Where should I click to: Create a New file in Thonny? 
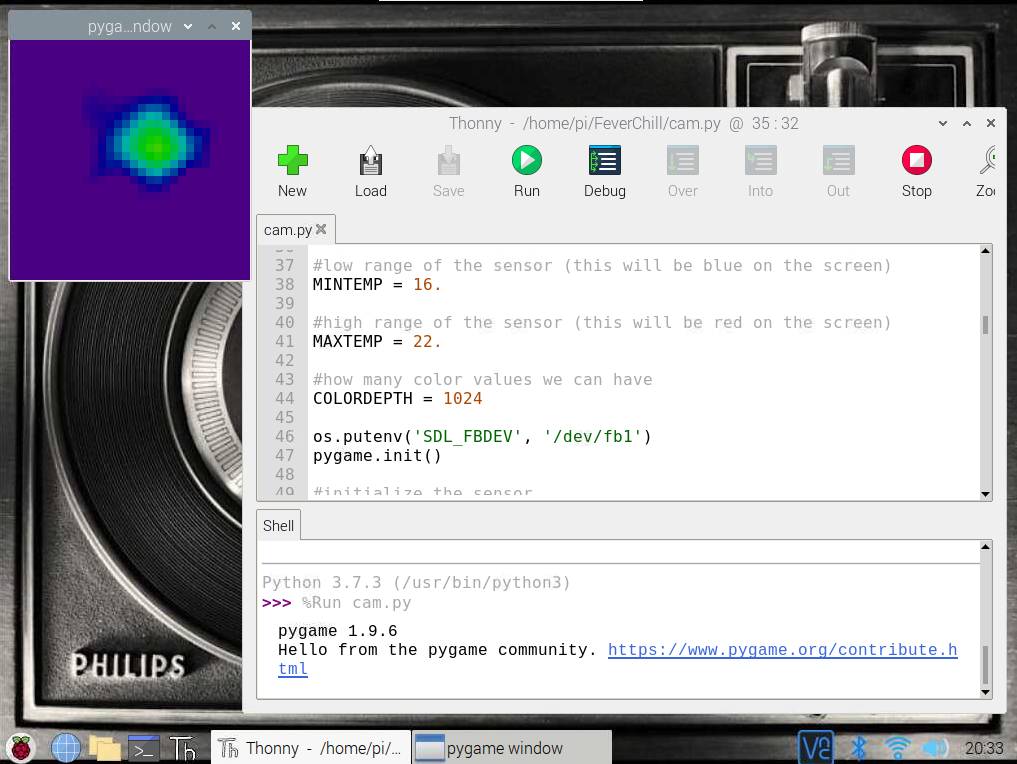(292, 160)
